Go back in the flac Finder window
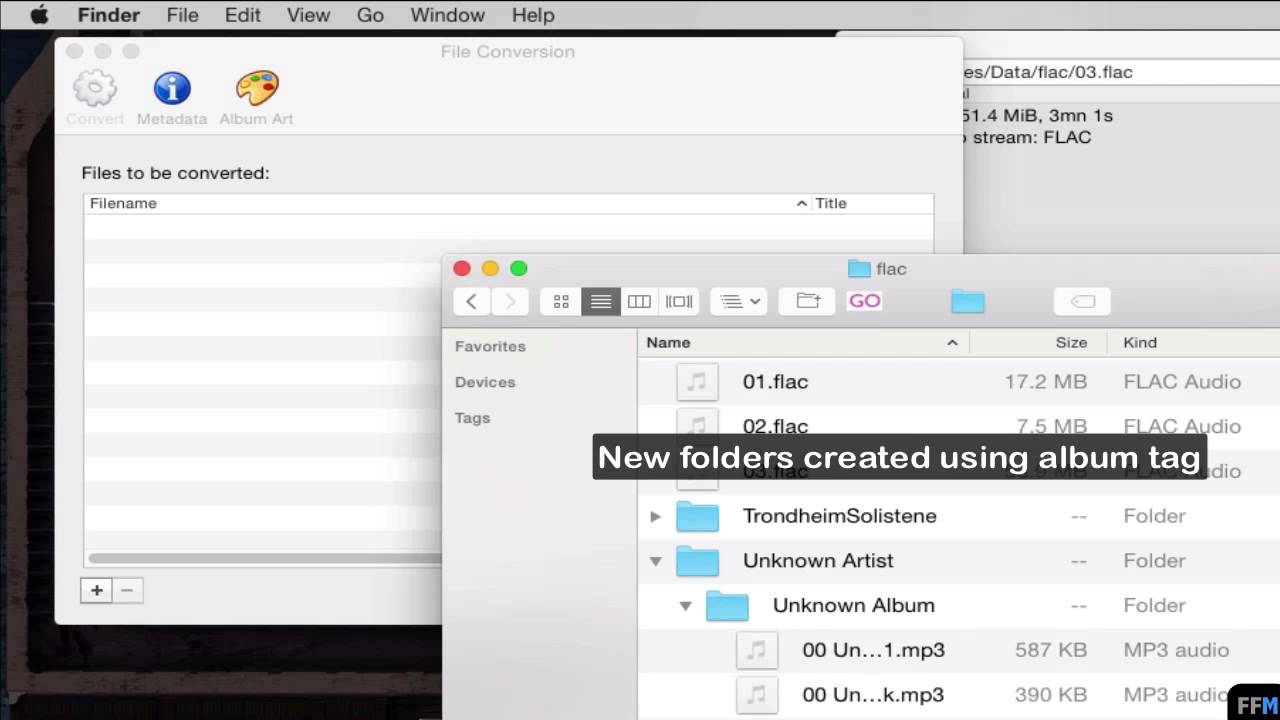Screen dimensions: 1280x720 (471, 301)
